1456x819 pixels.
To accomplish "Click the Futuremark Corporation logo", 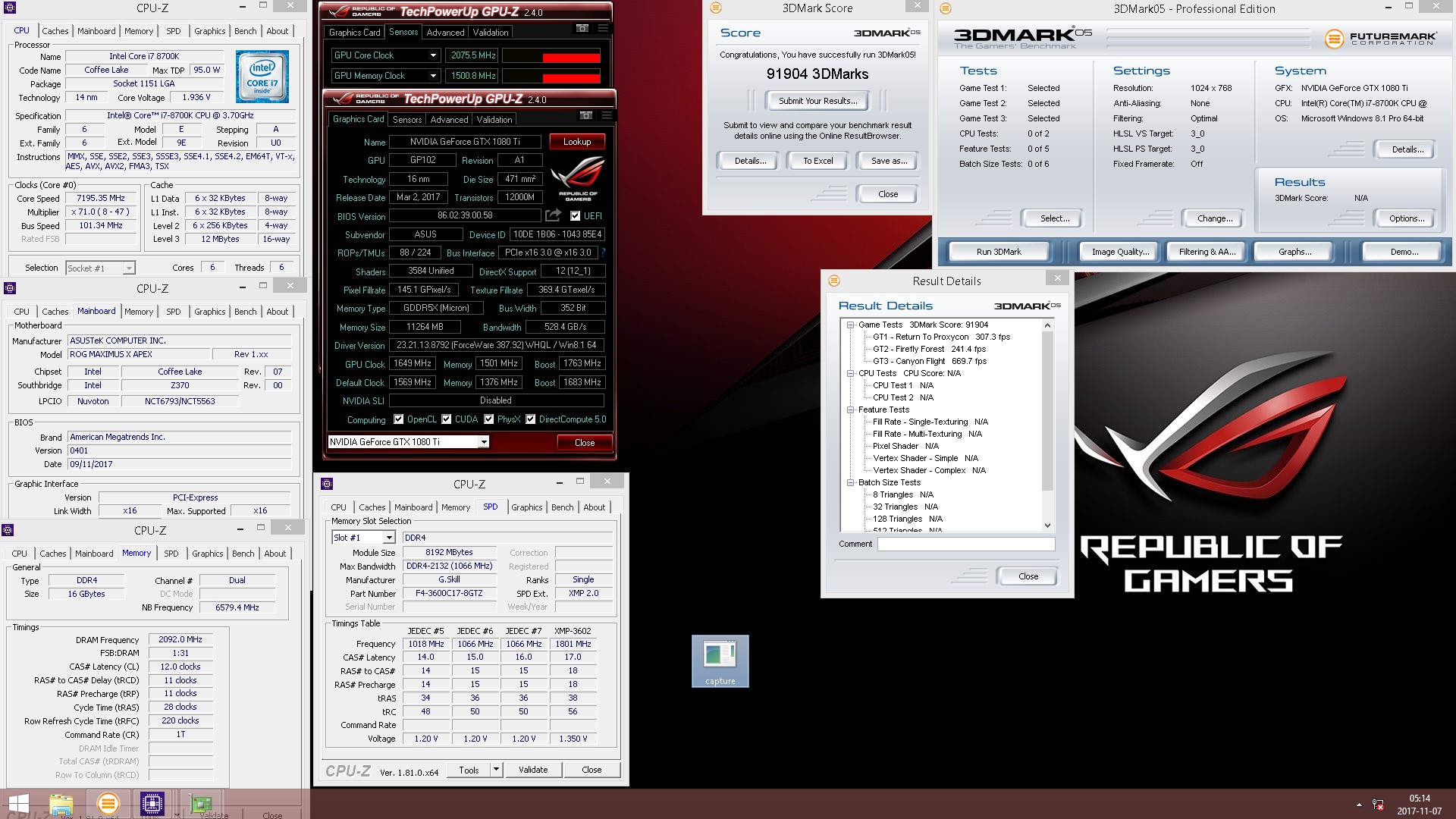I will tap(1381, 39).
